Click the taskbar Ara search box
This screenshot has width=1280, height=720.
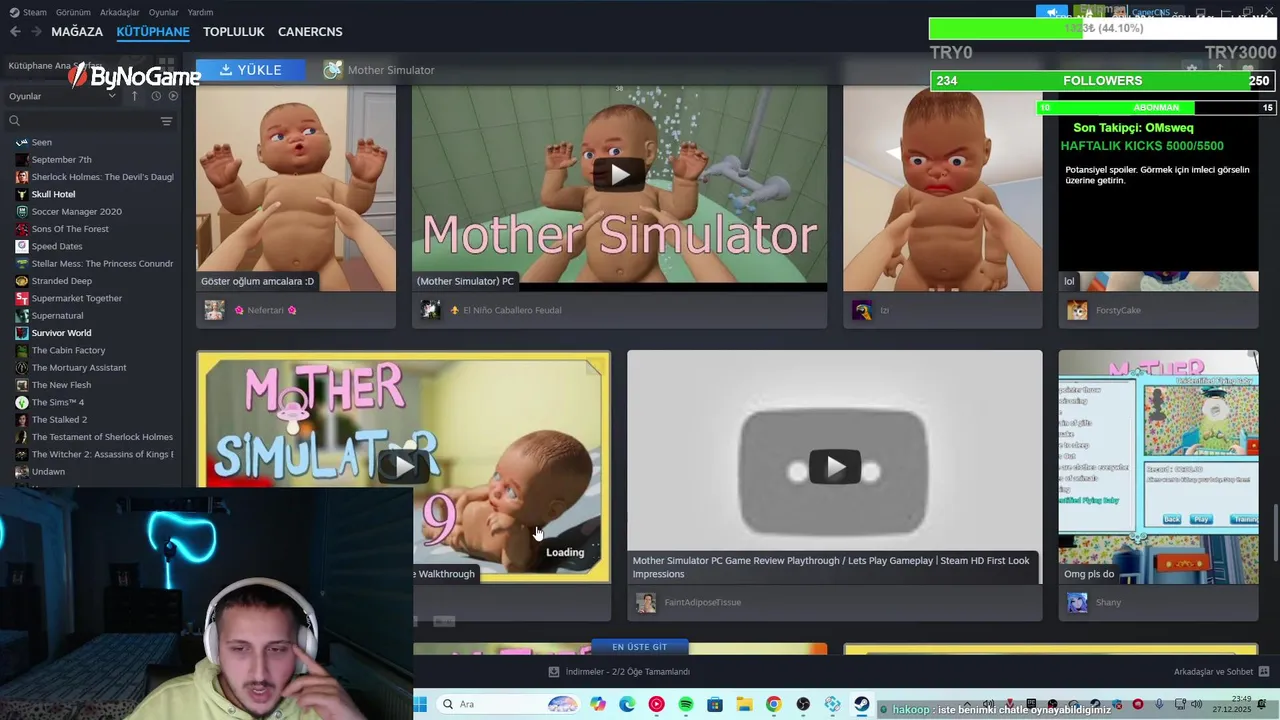(510, 704)
